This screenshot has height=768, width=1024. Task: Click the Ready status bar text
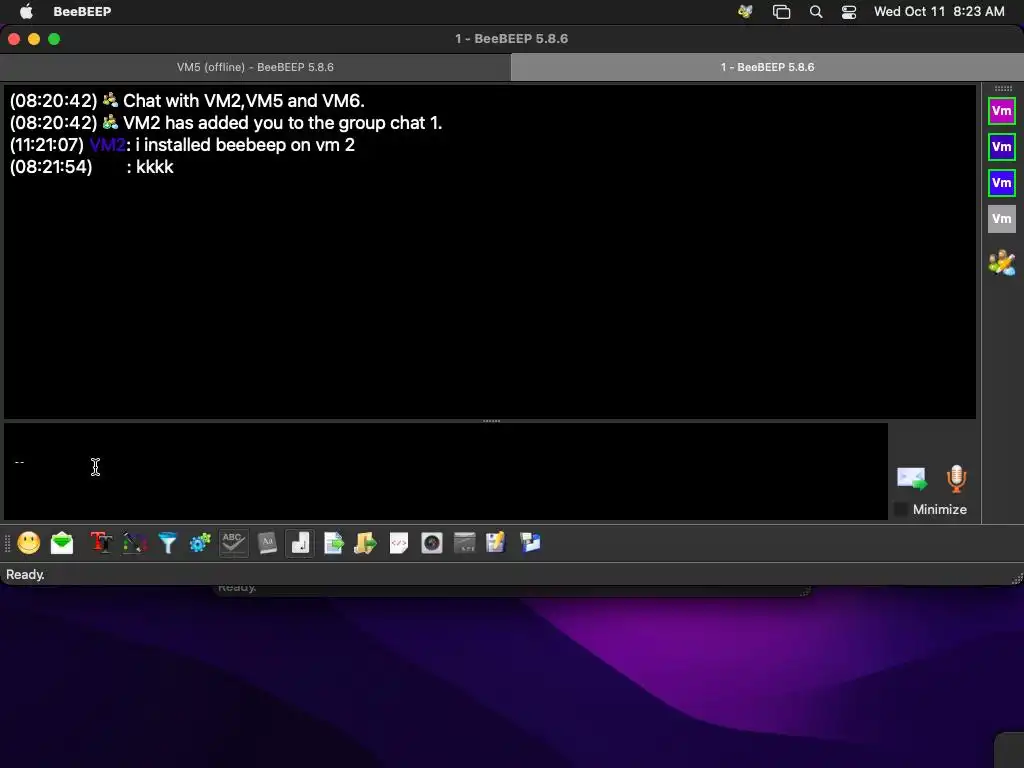click(25, 575)
